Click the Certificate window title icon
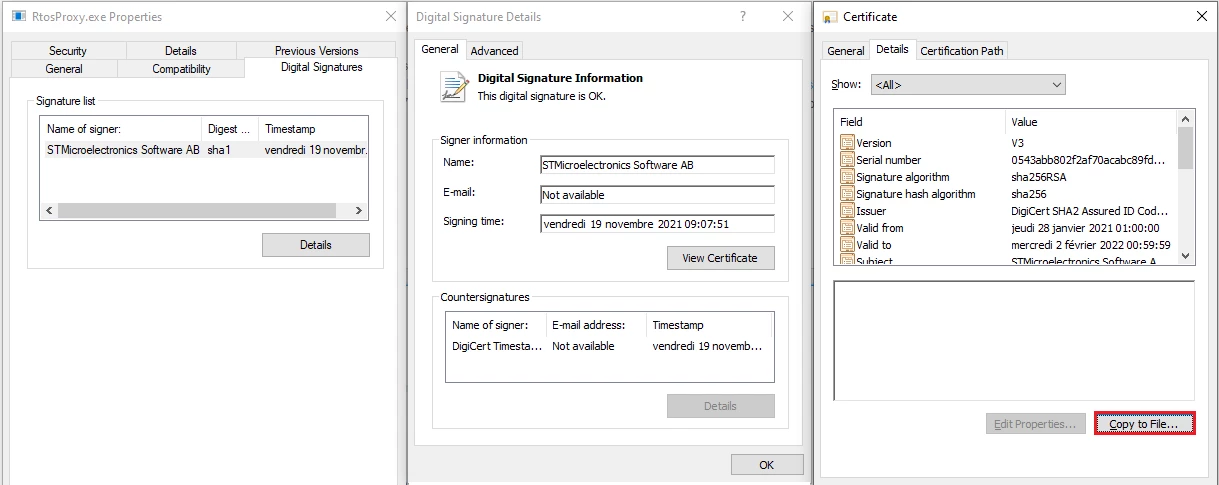The width and height of the screenshot is (1219, 485). click(x=830, y=17)
